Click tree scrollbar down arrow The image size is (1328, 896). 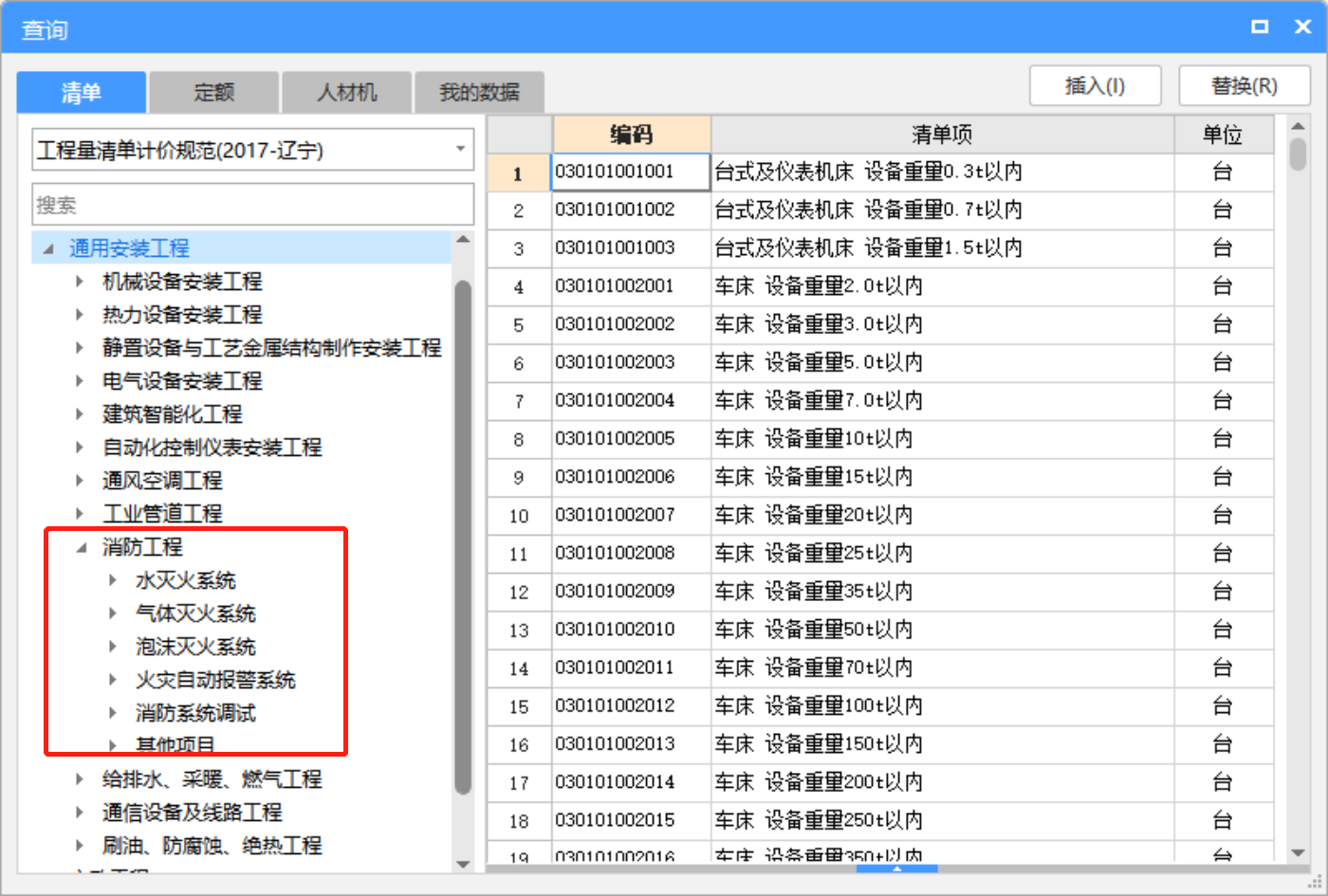click(x=463, y=864)
